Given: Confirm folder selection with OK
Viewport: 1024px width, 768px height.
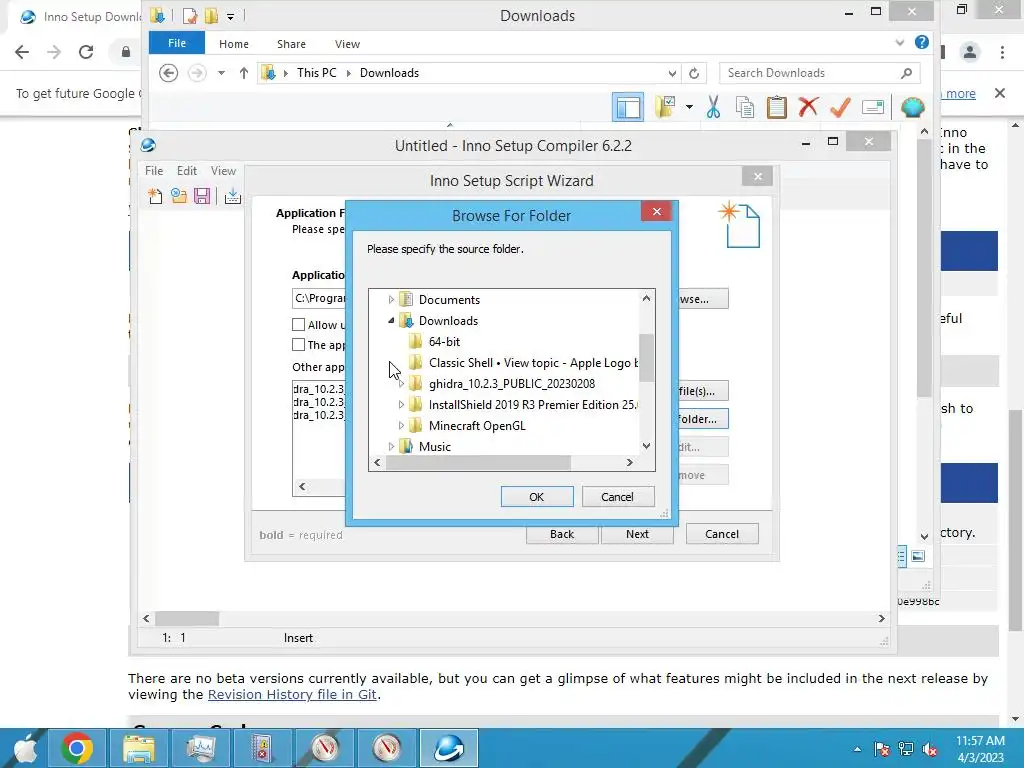Looking at the screenshot, I should pyautogui.click(x=537, y=497).
